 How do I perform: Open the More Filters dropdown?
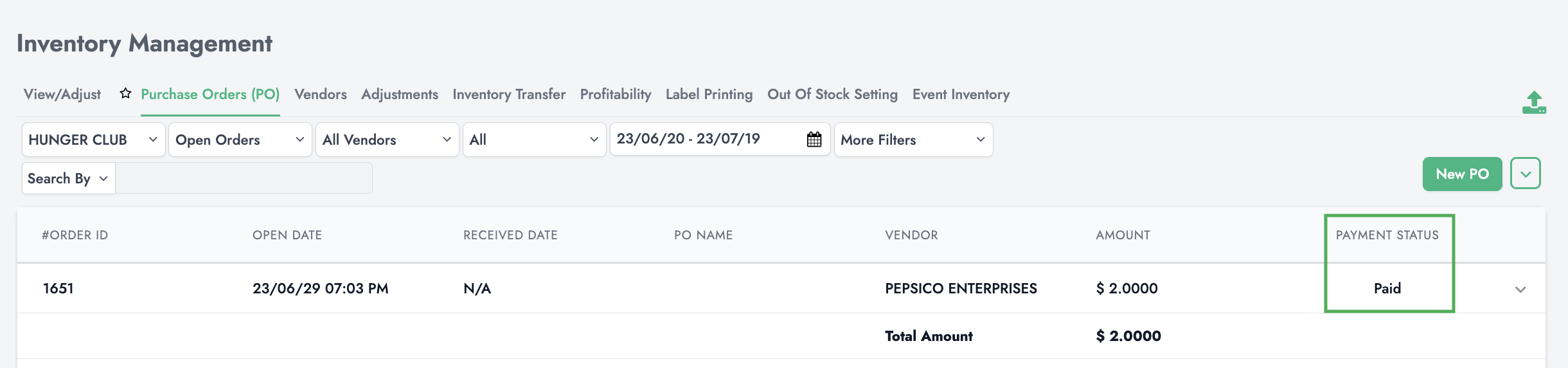click(x=913, y=140)
